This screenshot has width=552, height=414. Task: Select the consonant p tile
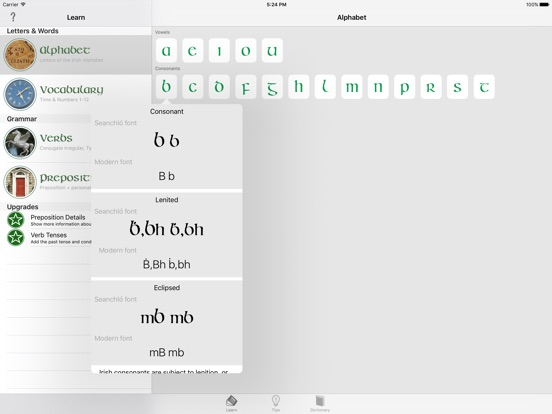pos(404,87)
